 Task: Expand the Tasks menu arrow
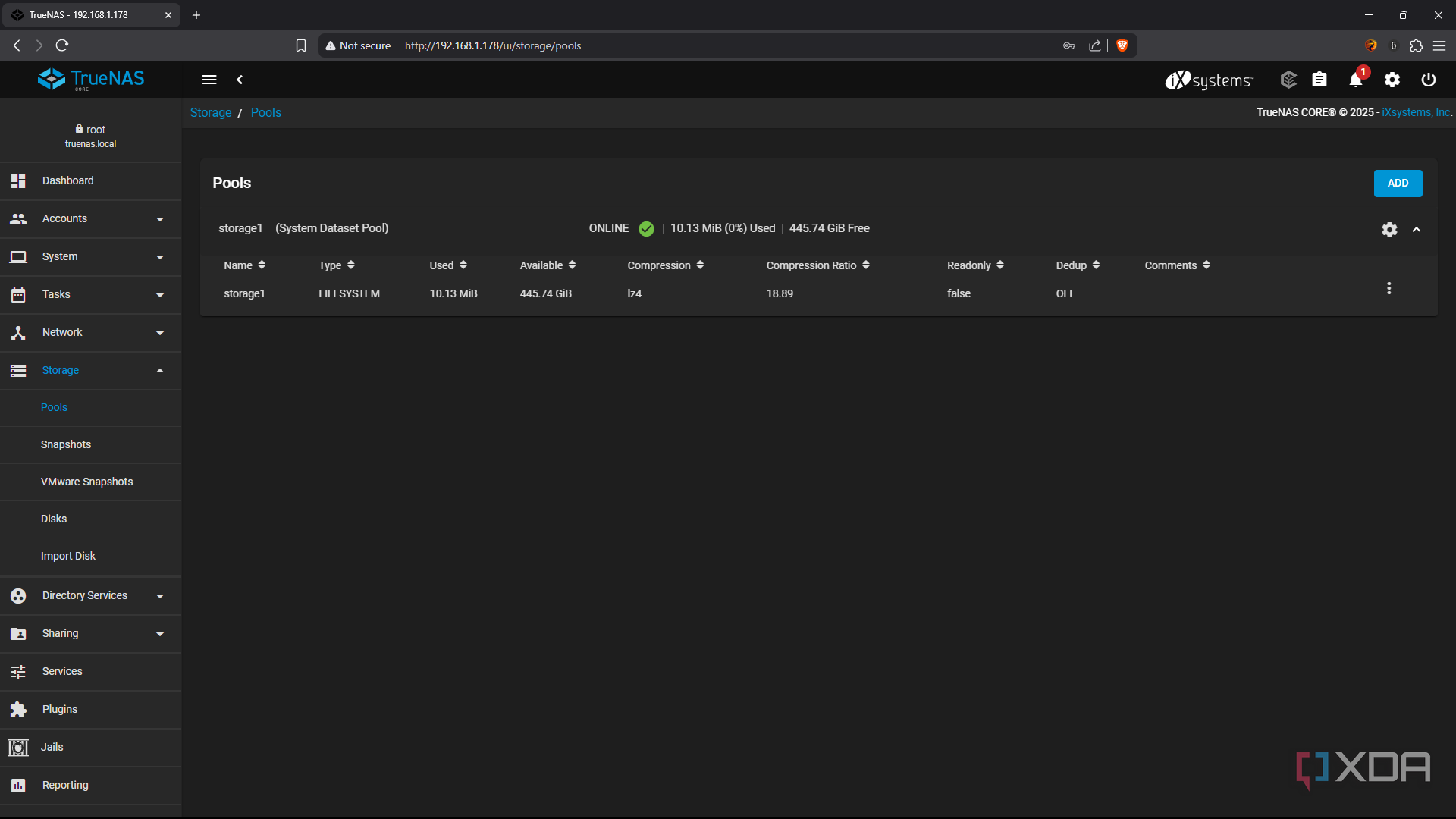click(160, 295)
